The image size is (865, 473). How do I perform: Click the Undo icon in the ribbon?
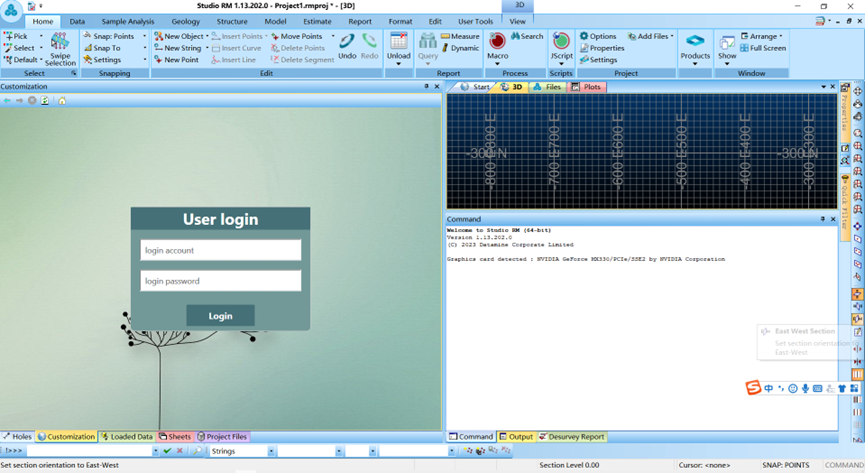pos(347,46)
